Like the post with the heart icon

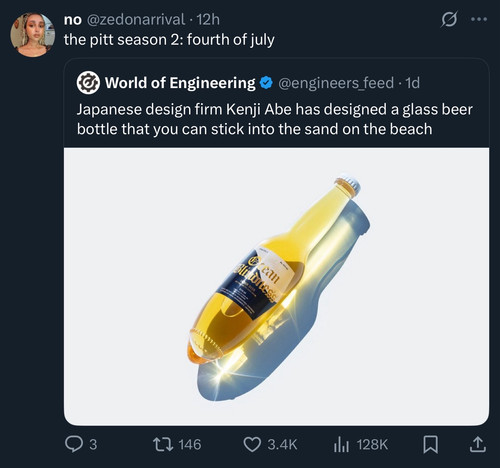tap(252, 444)
